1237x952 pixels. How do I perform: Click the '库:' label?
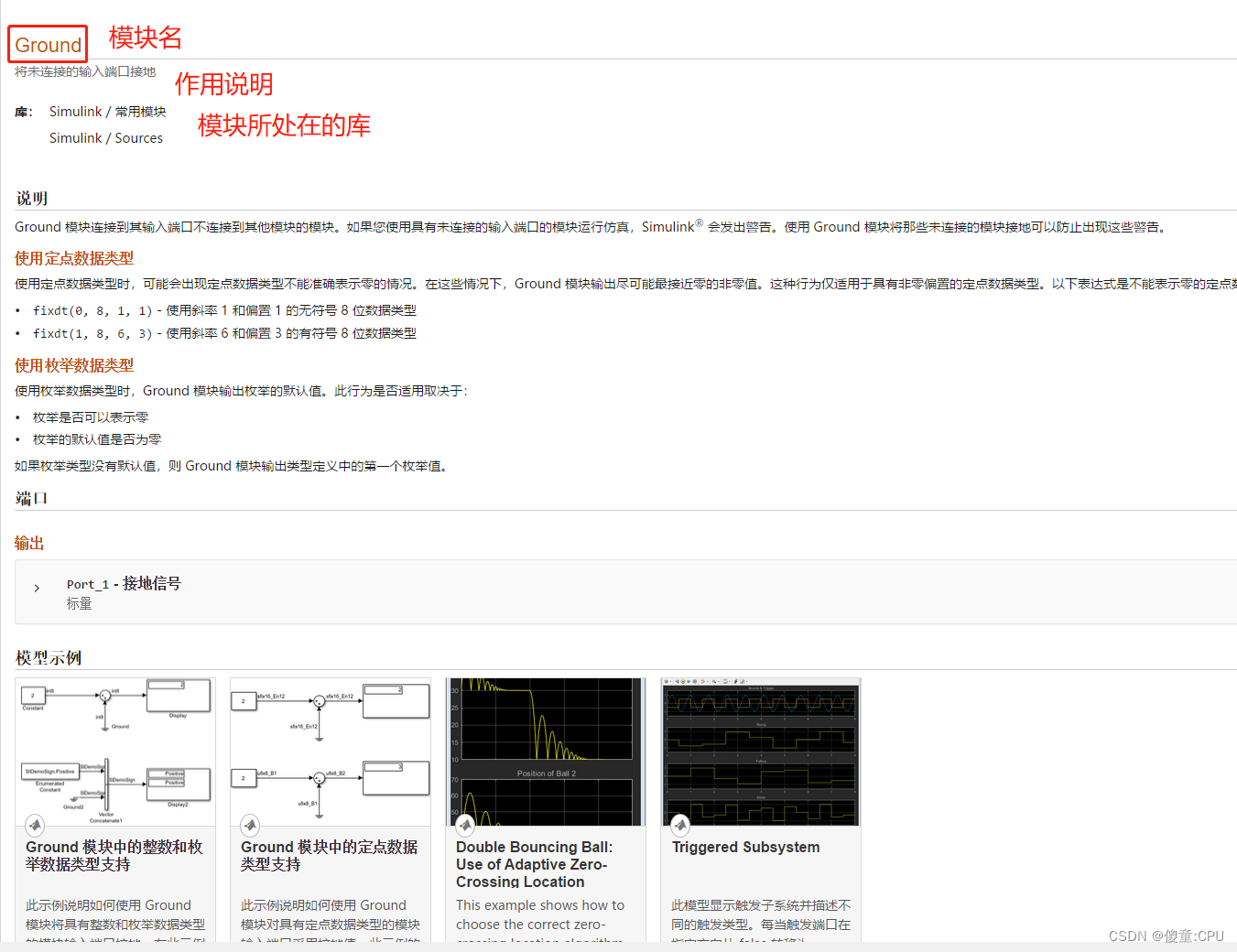point(24,112)
